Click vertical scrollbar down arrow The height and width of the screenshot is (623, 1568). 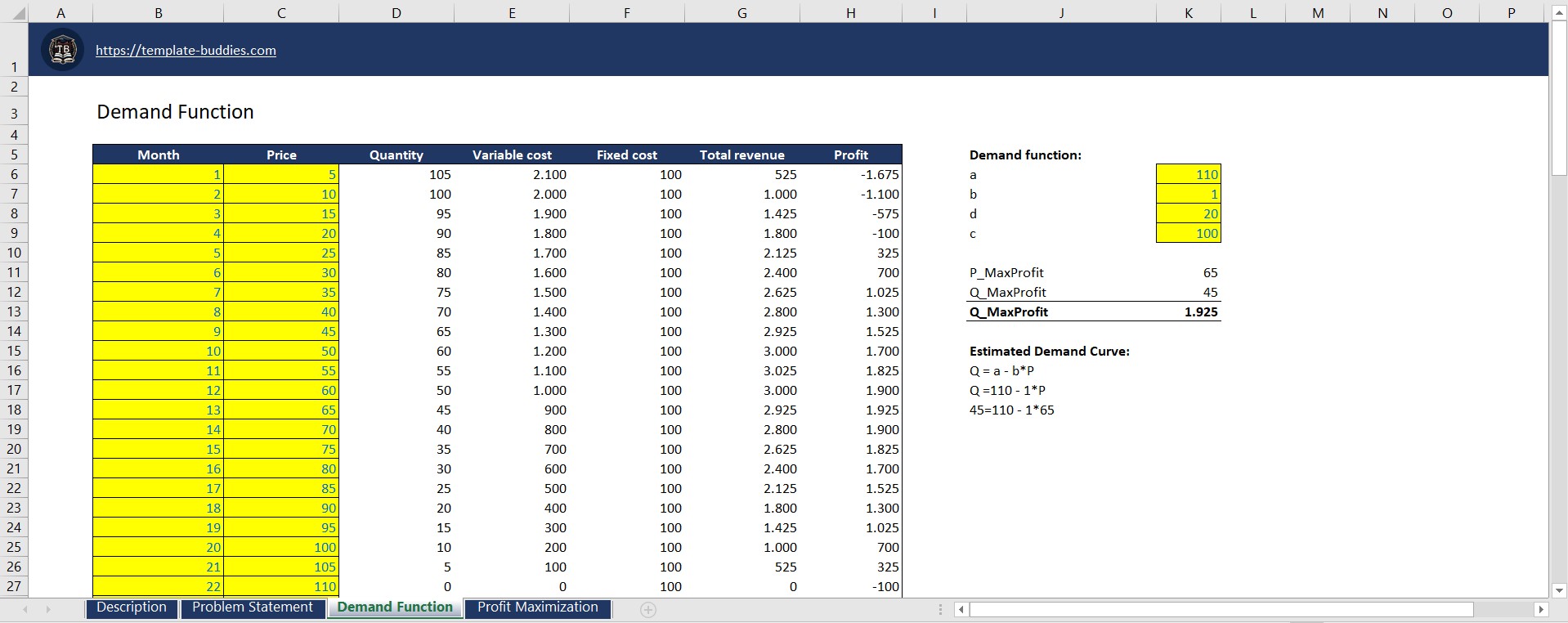[x=1559, y=590]
